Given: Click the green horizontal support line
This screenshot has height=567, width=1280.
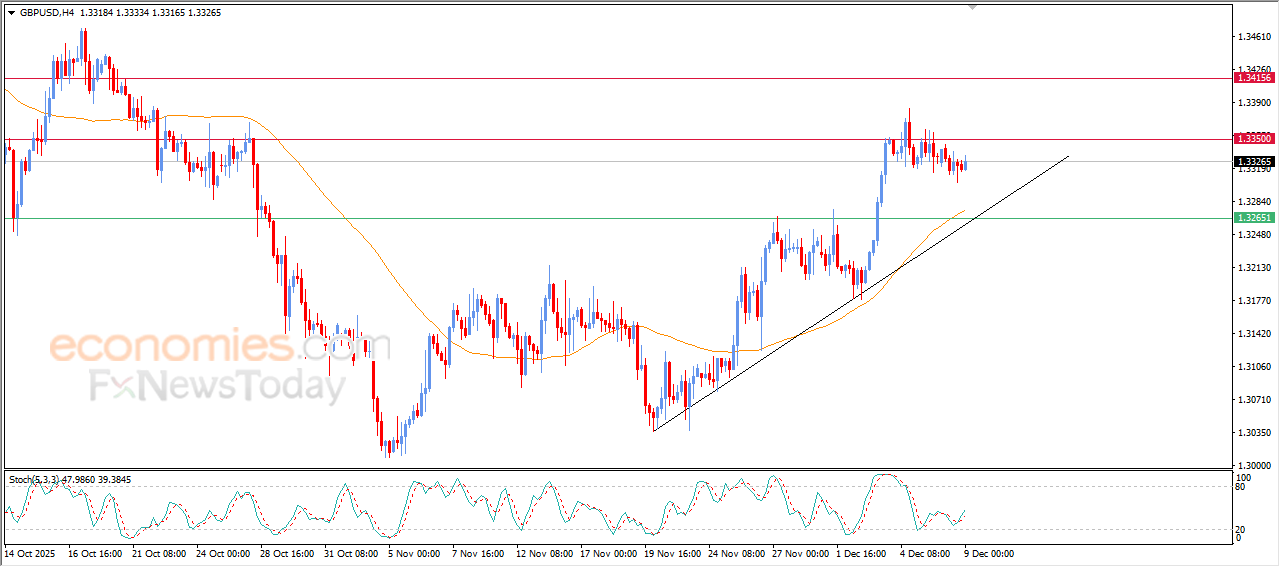Looking at the screenshot, I should coord(600,218).
